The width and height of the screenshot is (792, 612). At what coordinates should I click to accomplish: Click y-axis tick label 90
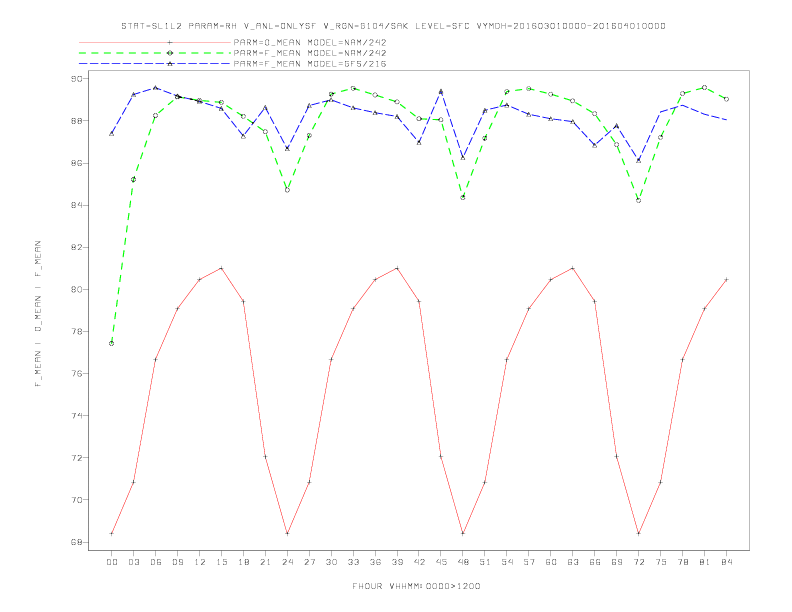77,79
